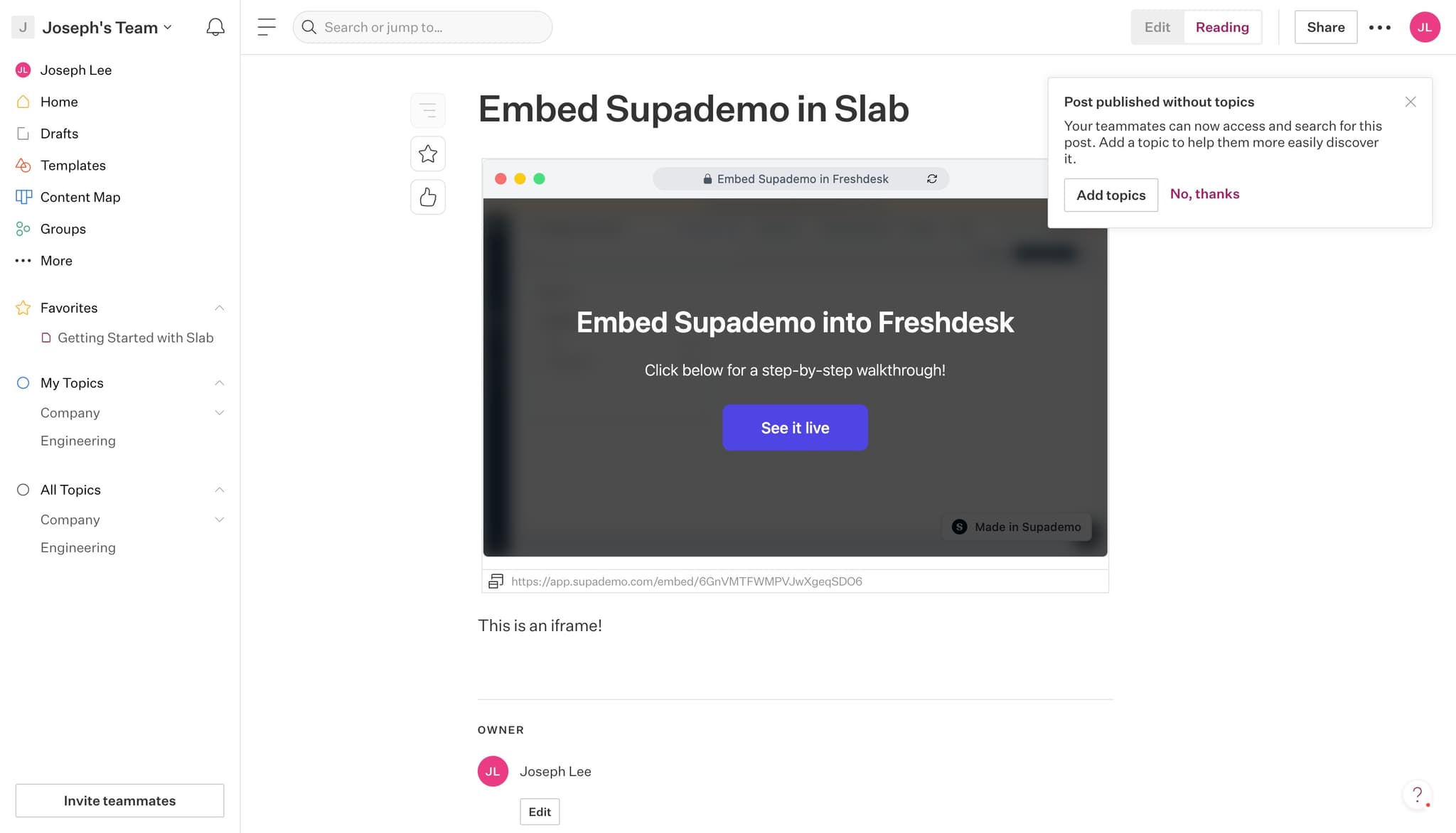The width and height of the screenshot is (1456, 833).
Task: Click Invite teammates
Action: click(119, 800)
